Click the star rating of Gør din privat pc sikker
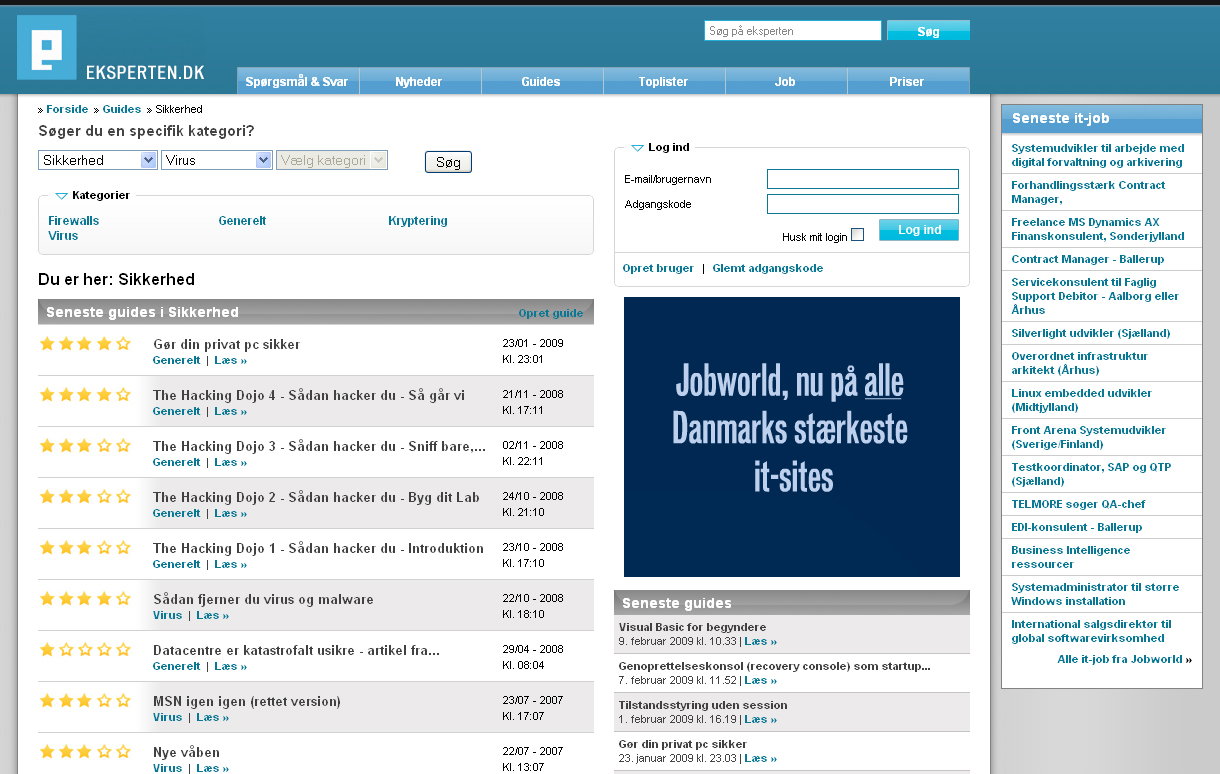1220x774 pixels. click(85, 344)
